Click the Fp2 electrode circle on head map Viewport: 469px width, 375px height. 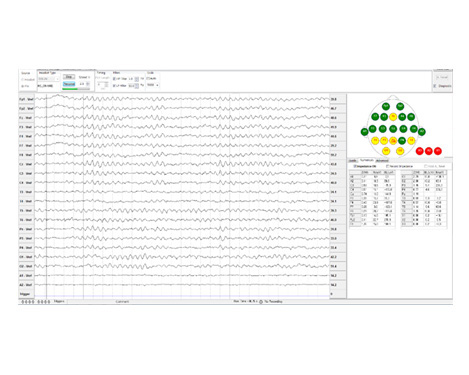pos(400,107)
